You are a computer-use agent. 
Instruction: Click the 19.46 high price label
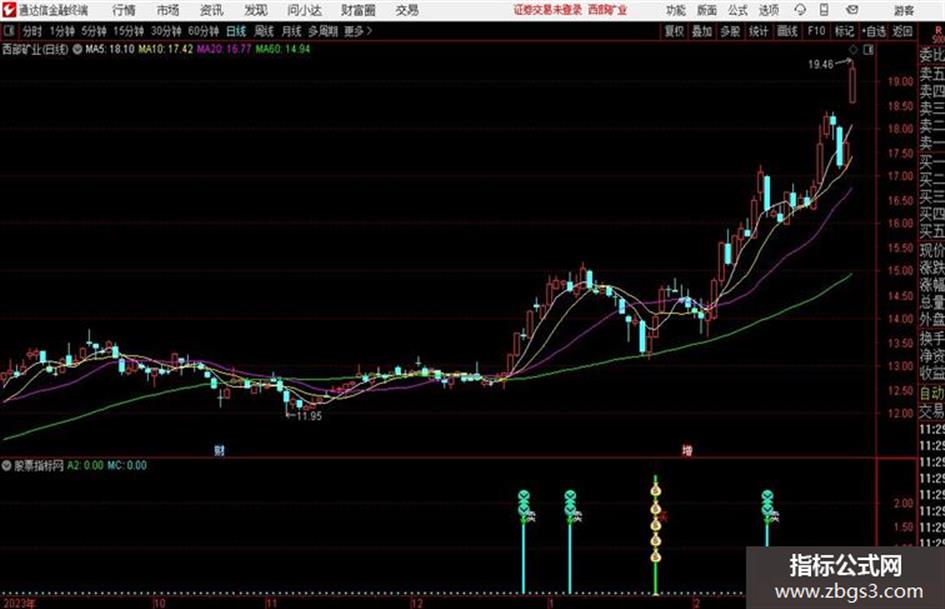[x=820, y=64]
